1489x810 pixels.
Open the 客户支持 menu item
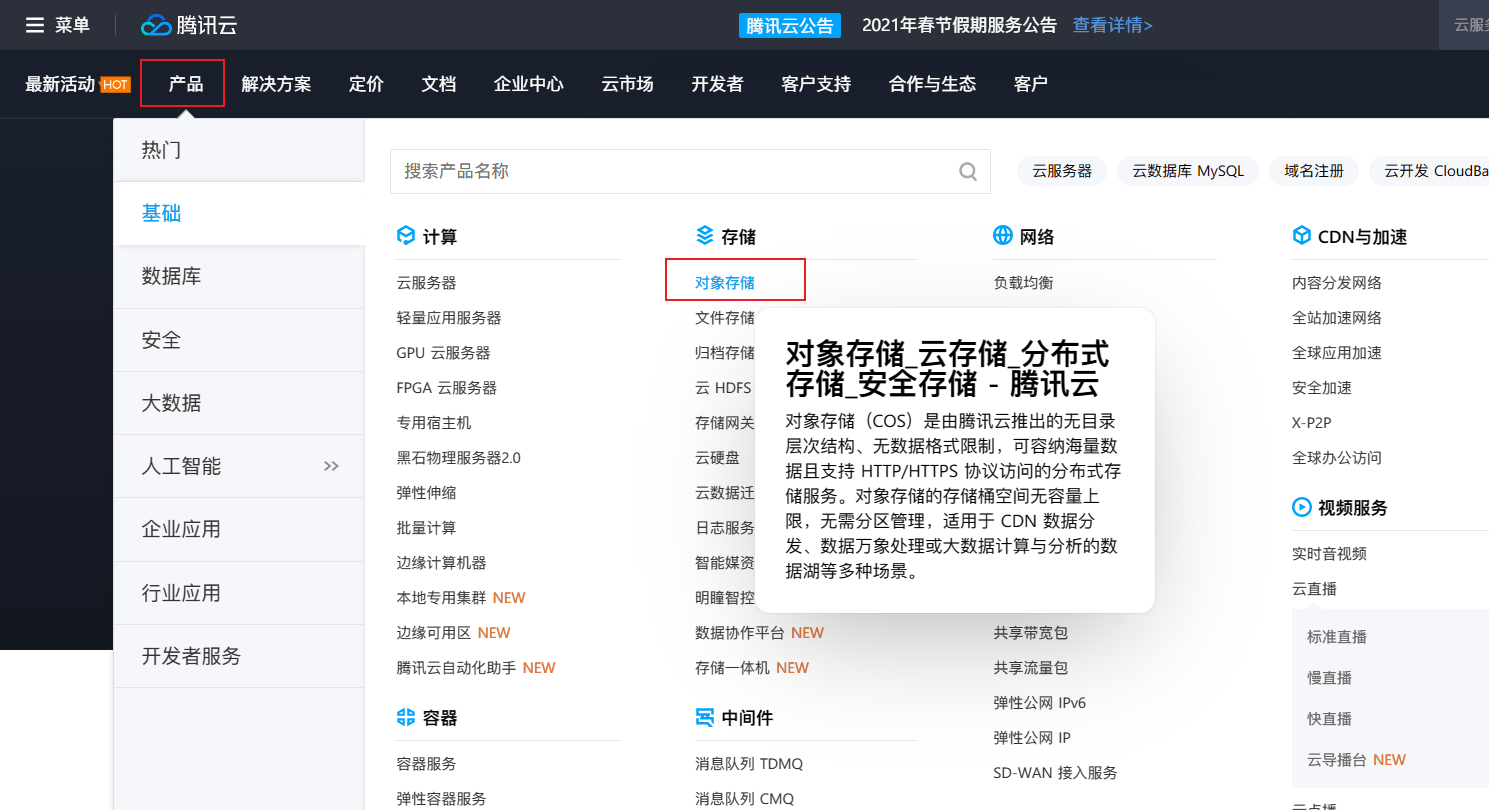coord(816,84)
